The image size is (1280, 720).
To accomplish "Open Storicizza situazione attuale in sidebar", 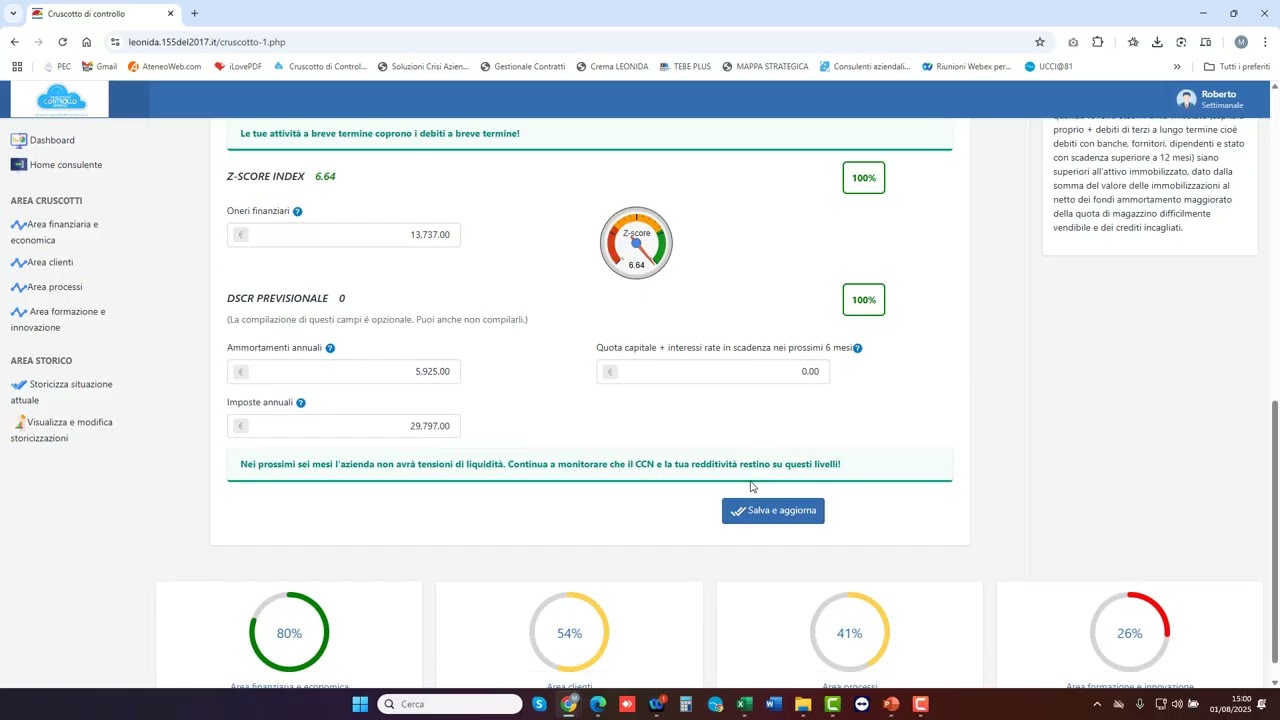I will point(70,385).
